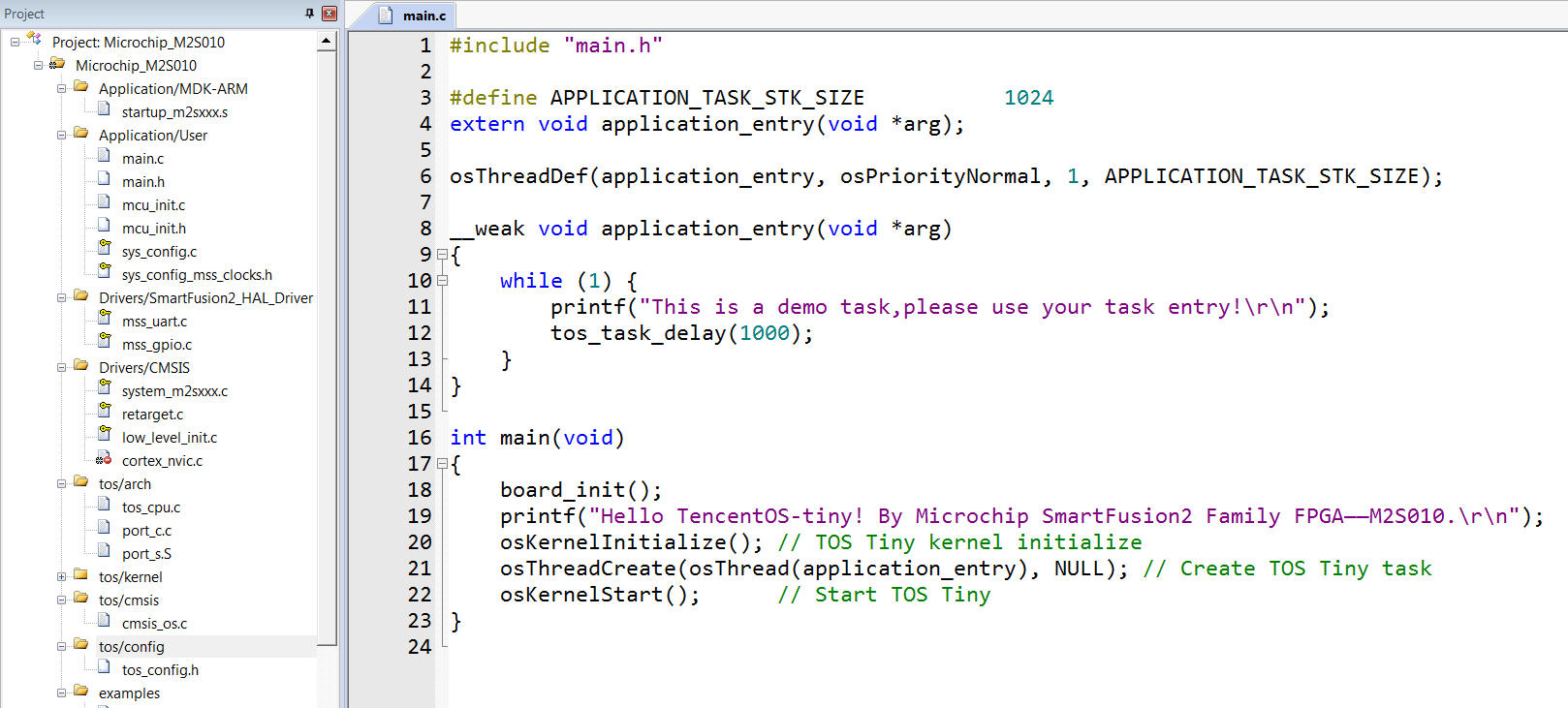Fold the while loop block at line 10
This screenshot has height=708, width=1568.
[x=442, y=281]
